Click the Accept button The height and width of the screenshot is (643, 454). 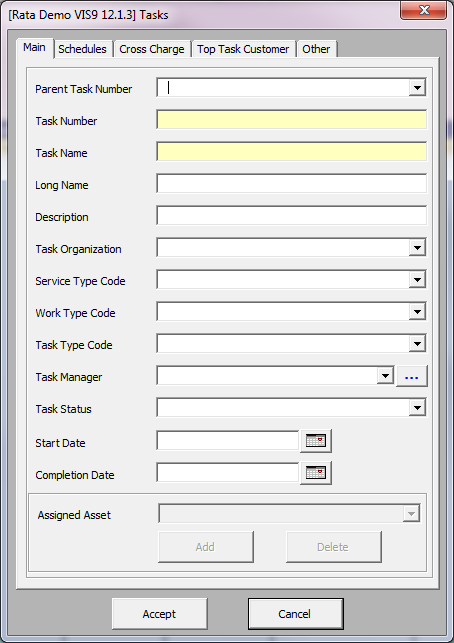point(160,614)
